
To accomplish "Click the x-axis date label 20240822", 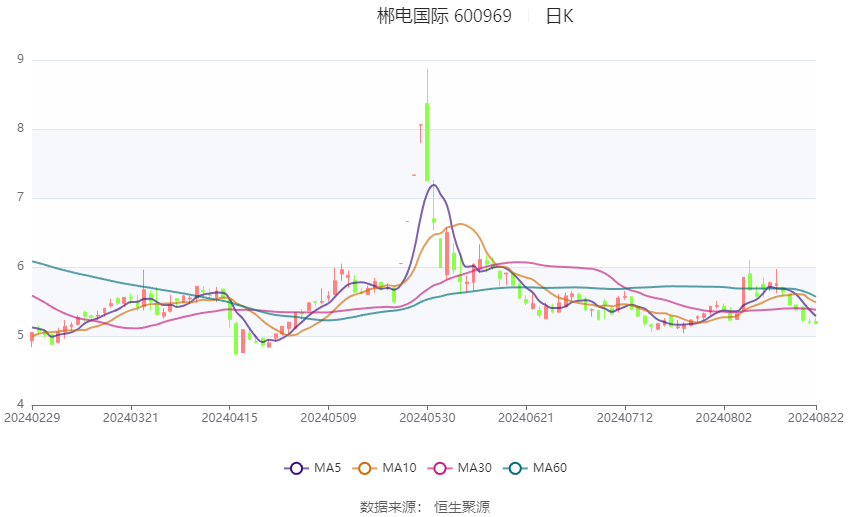I will pos(816,418).
